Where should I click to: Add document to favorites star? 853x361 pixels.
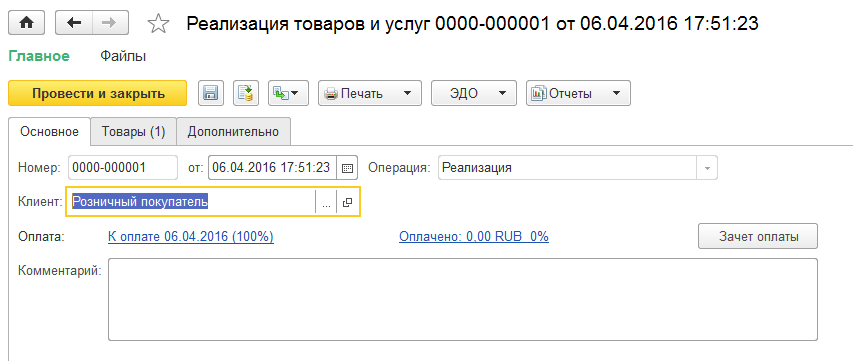158,23
